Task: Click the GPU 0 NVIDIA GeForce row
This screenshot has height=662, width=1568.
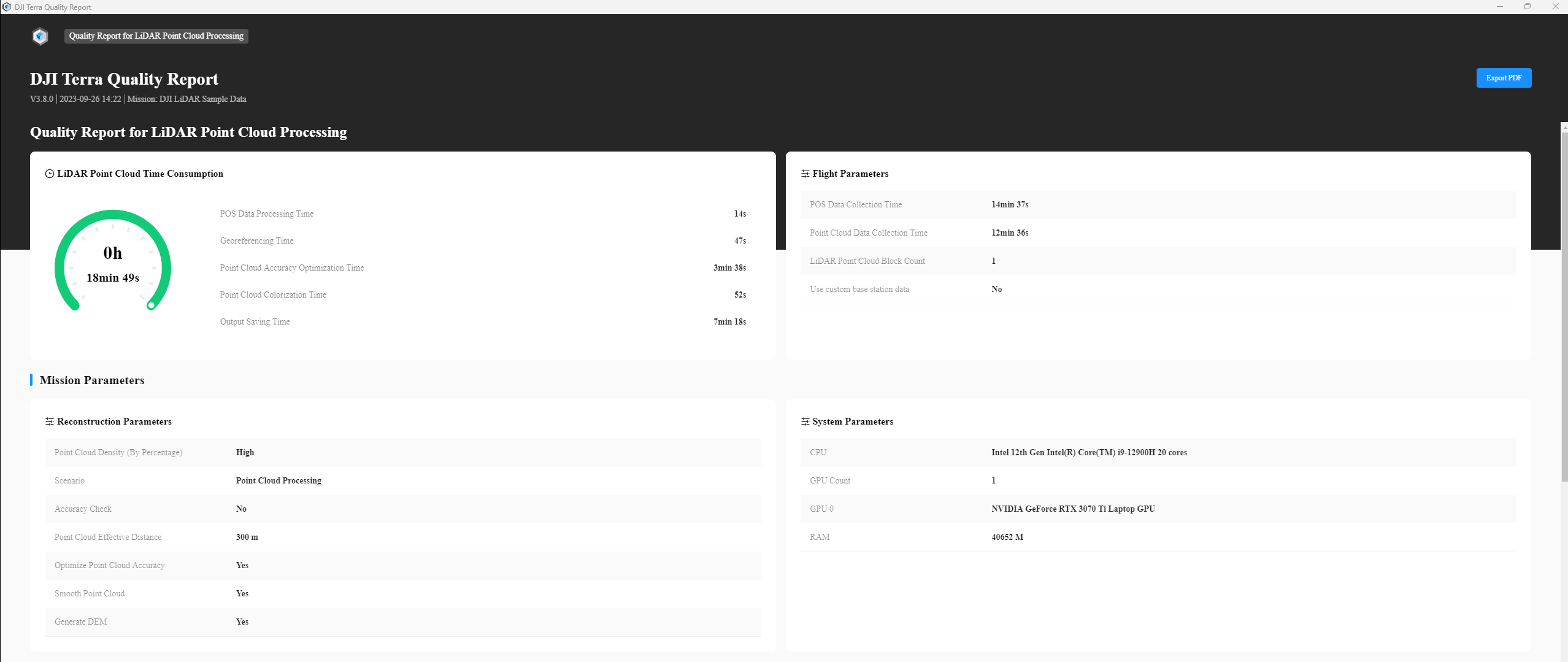Action: pos(1158,509)
